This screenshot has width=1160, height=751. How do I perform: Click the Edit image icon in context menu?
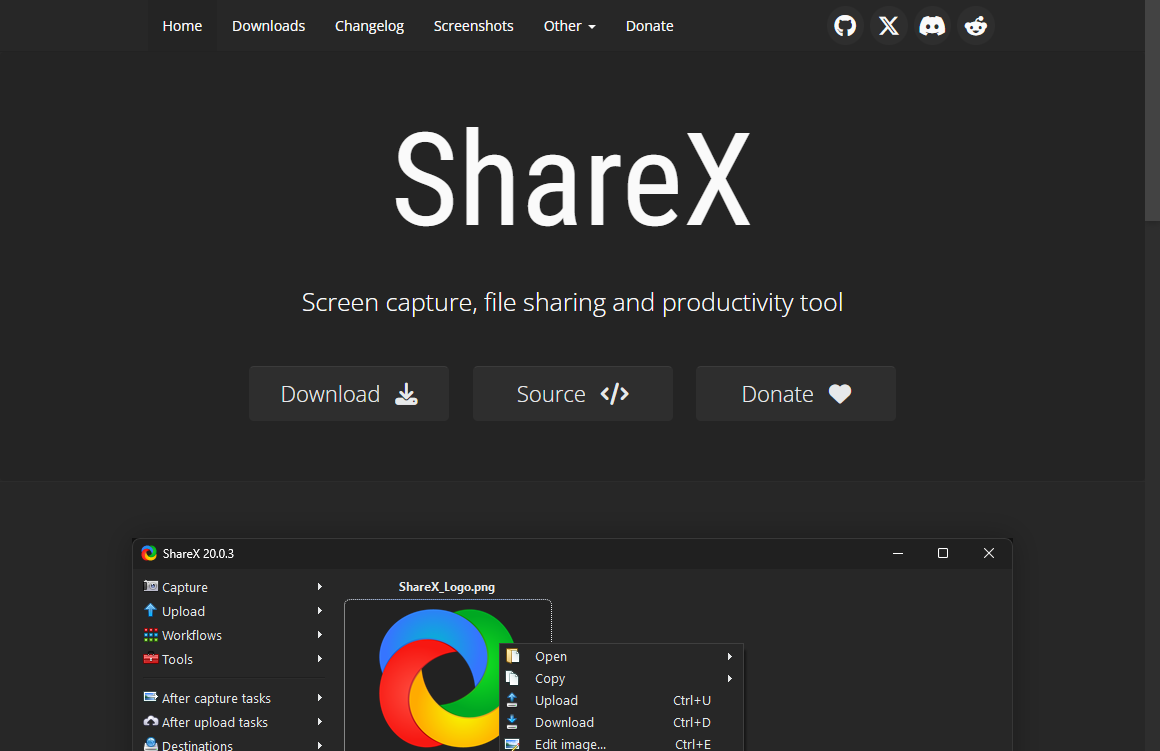tap(512, 744)
